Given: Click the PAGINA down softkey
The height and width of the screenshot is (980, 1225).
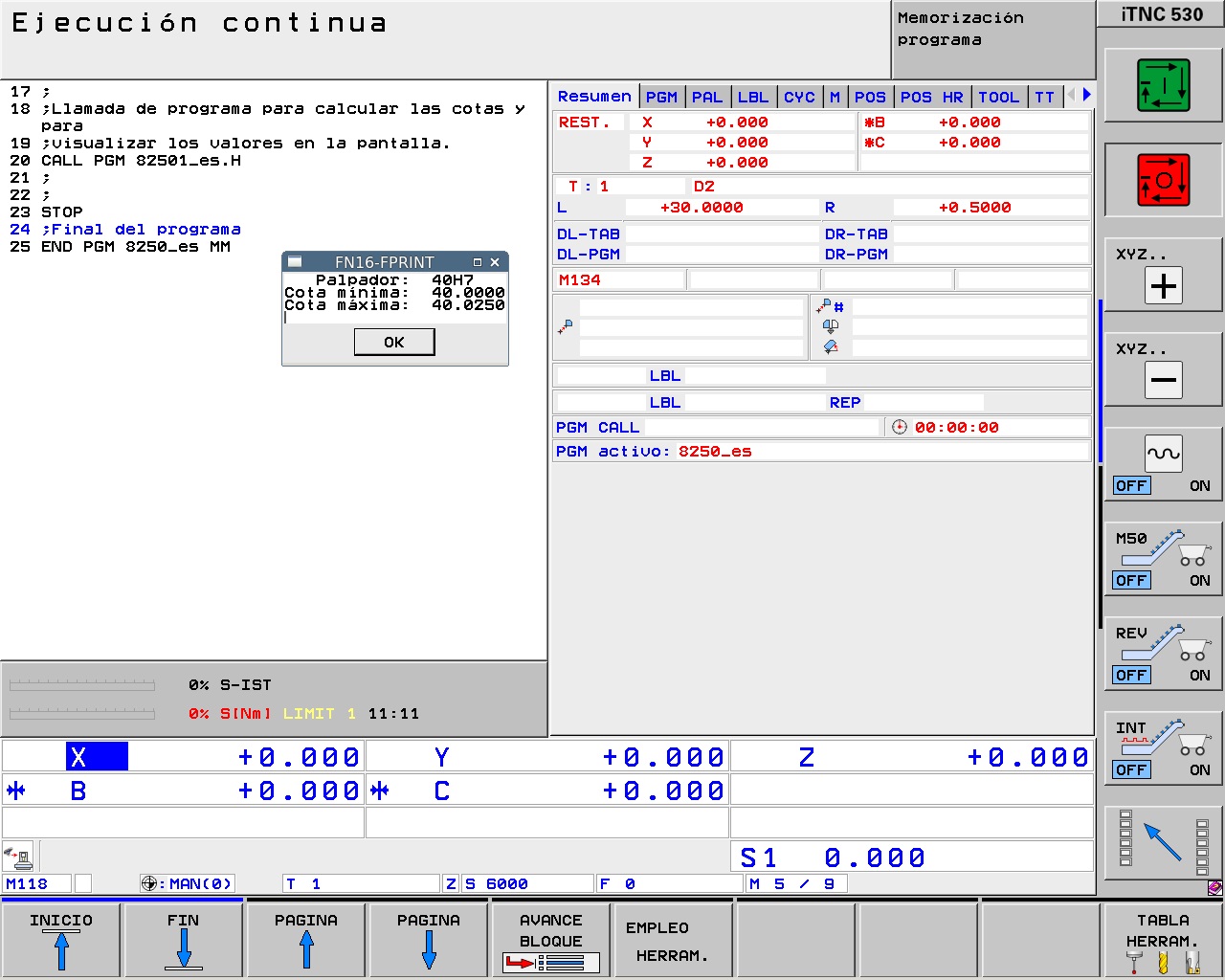Looking at the screenshot, I should pyautogui.click(x=429, y=940).
